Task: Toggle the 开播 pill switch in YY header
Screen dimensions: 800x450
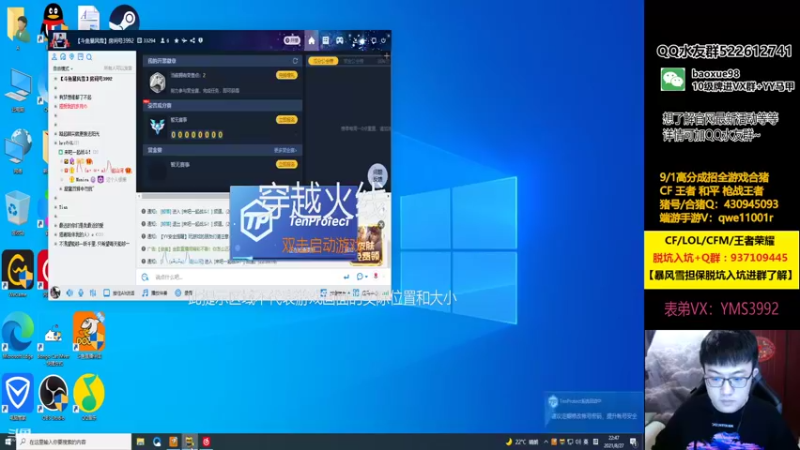Action: click(292, 40)
